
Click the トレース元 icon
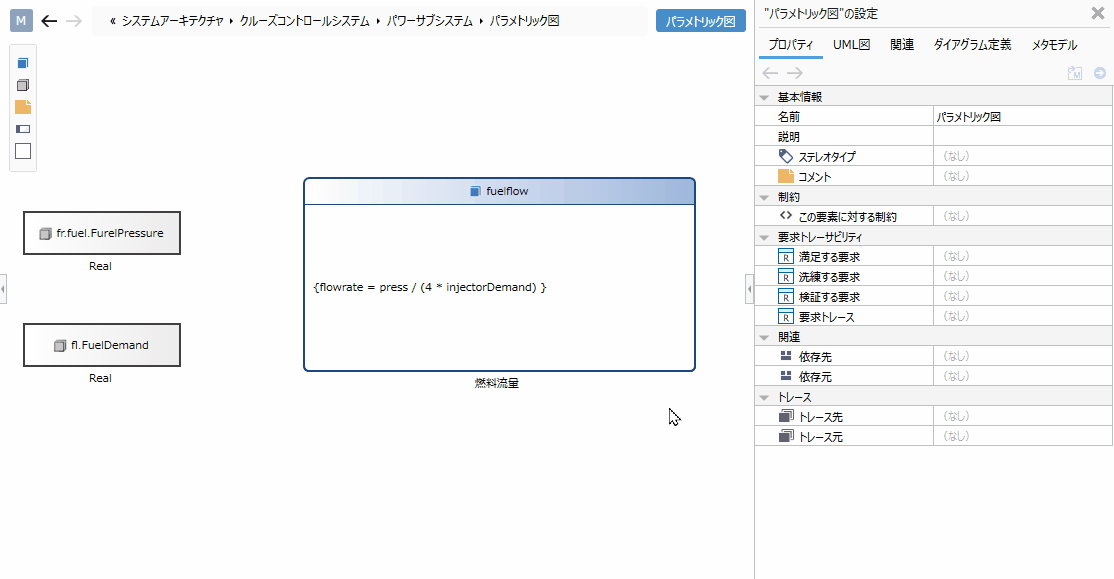click(786, 436)
